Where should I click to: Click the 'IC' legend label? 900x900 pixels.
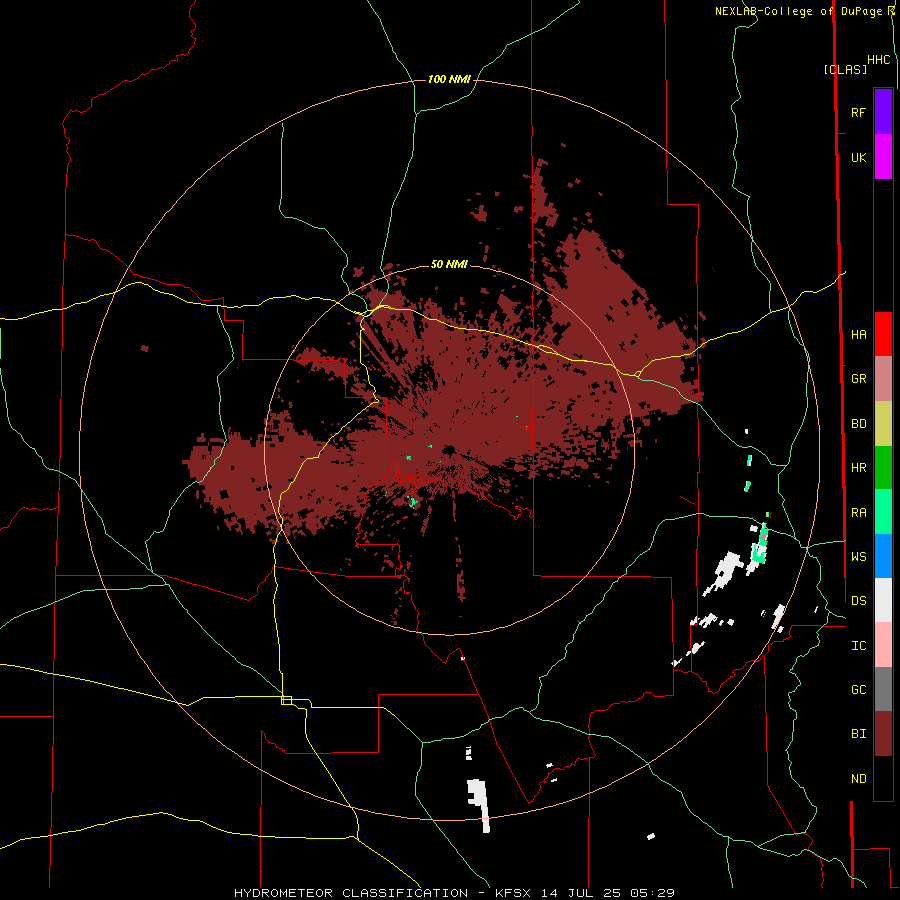[858, 646]
